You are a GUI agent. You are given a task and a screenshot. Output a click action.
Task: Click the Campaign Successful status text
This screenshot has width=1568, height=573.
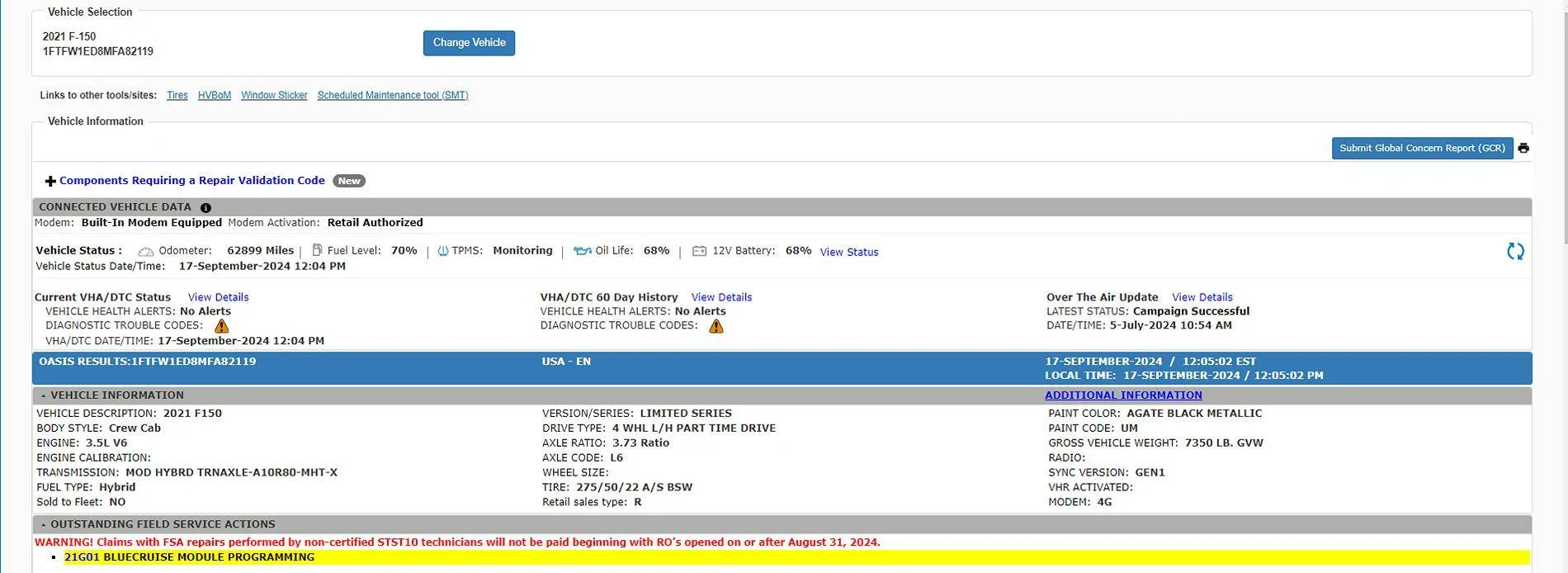(x=1191, y=312)
